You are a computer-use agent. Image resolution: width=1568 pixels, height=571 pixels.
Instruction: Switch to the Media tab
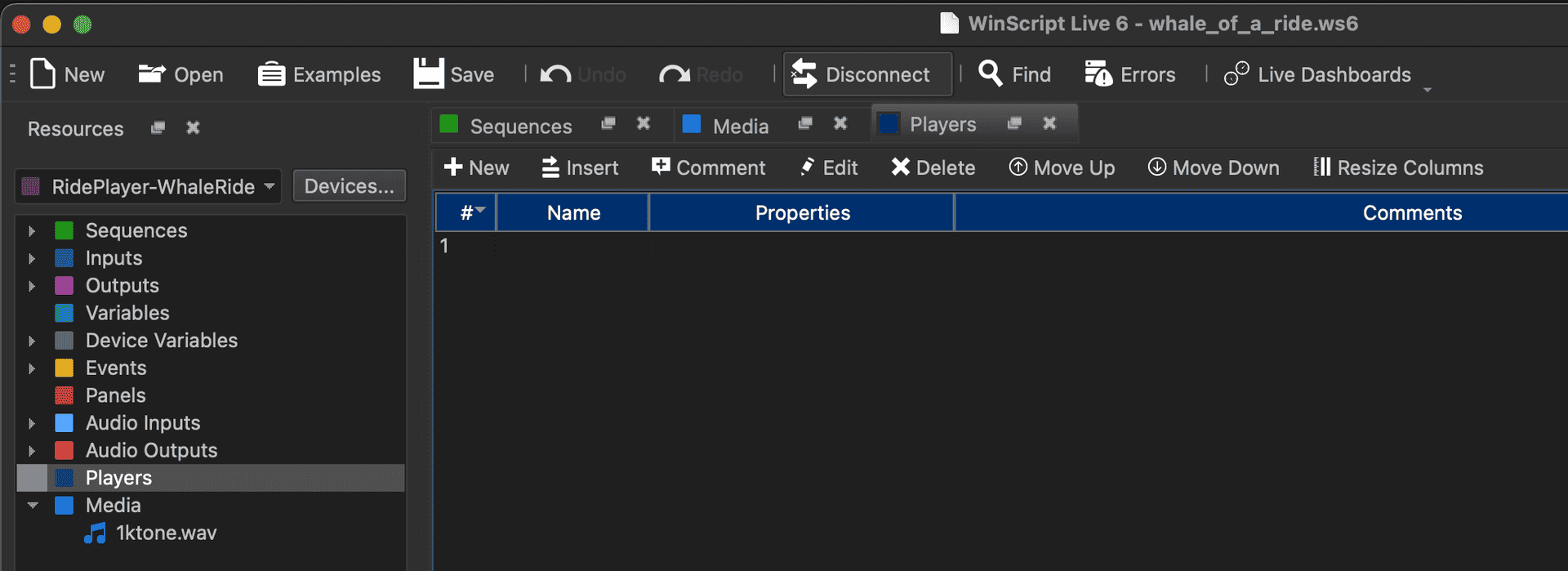(740, 127)
